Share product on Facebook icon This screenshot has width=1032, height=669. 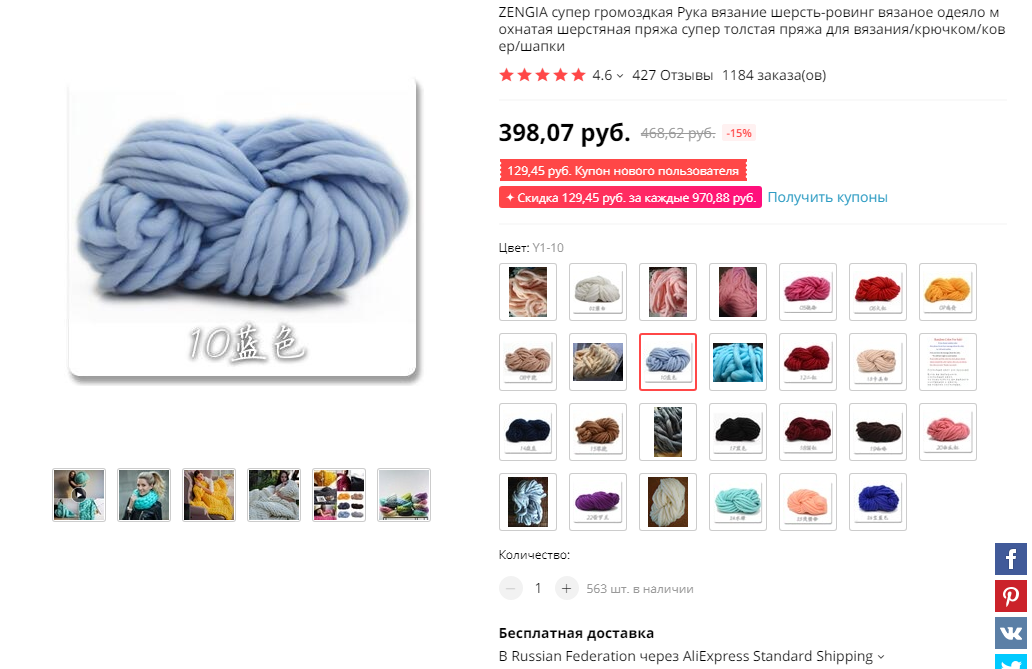point(1010,559)
